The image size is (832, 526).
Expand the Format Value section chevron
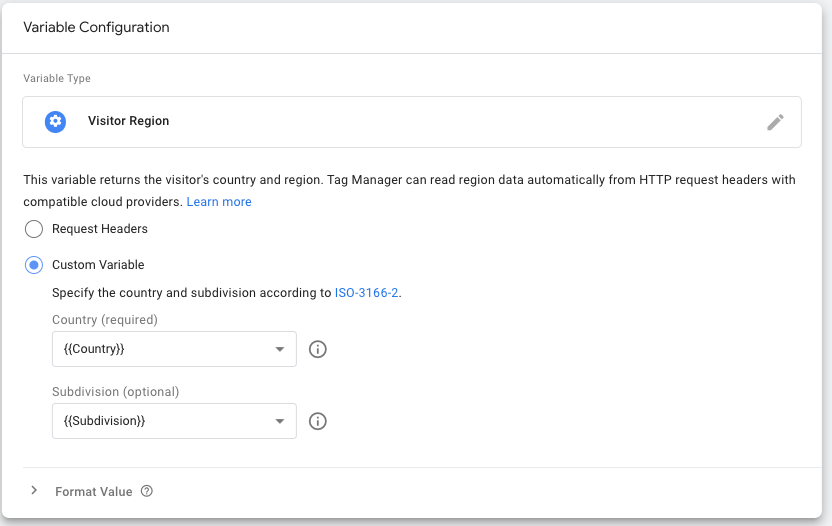(x=34, y=491)
